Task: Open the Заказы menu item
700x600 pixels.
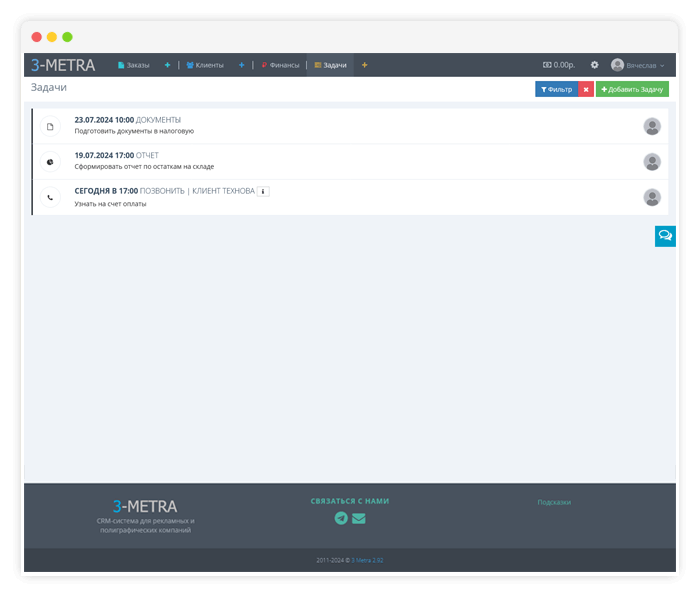Action: coord(133,65)
